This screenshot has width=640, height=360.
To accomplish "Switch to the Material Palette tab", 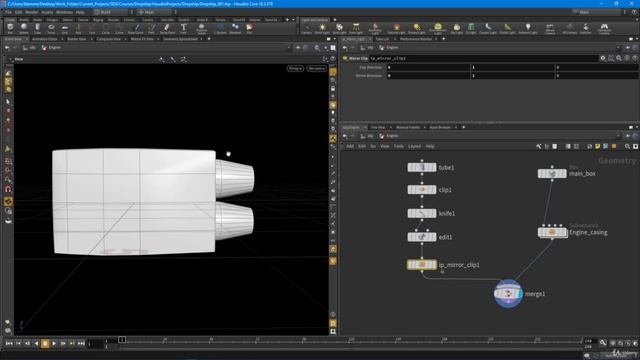I will click(408, 127).
